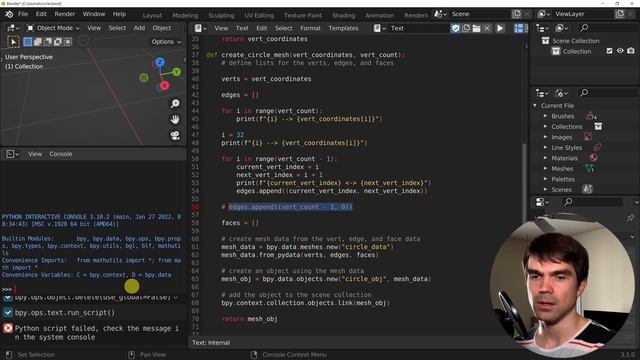The image size is (640, 360).
Task: Open a text file via folder icon
Action: [x=476, y=28]
